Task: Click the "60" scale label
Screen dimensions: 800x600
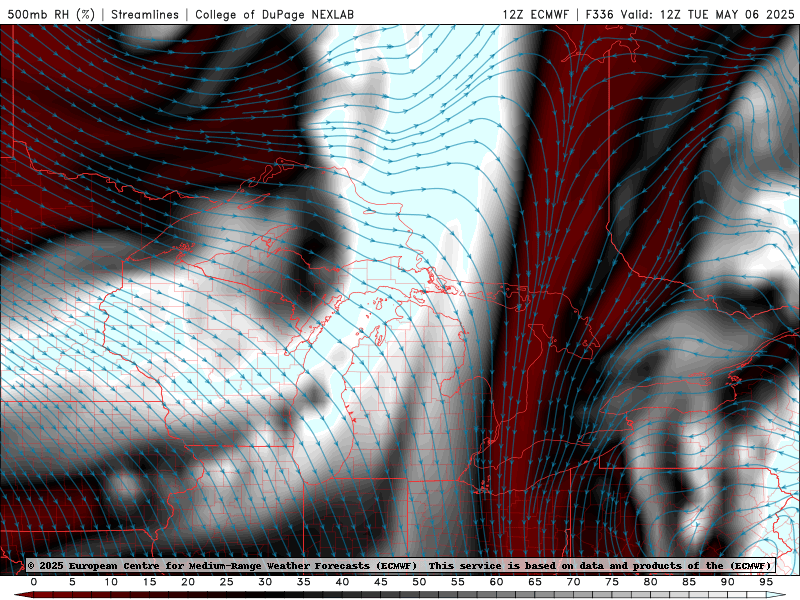Action: [x=496, y=582]
